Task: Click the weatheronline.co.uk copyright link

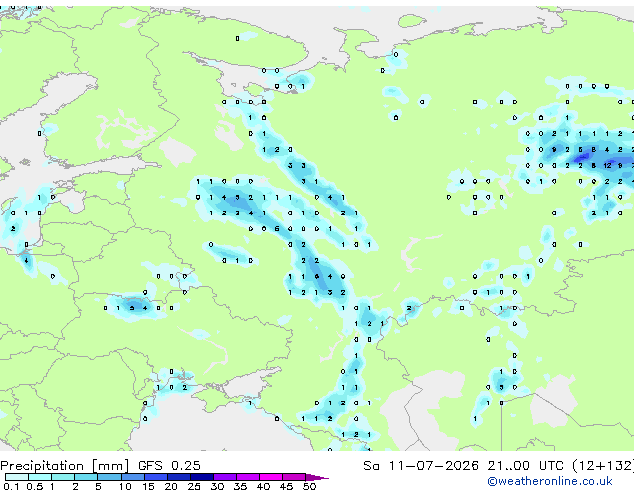Action: pos(550,481)
